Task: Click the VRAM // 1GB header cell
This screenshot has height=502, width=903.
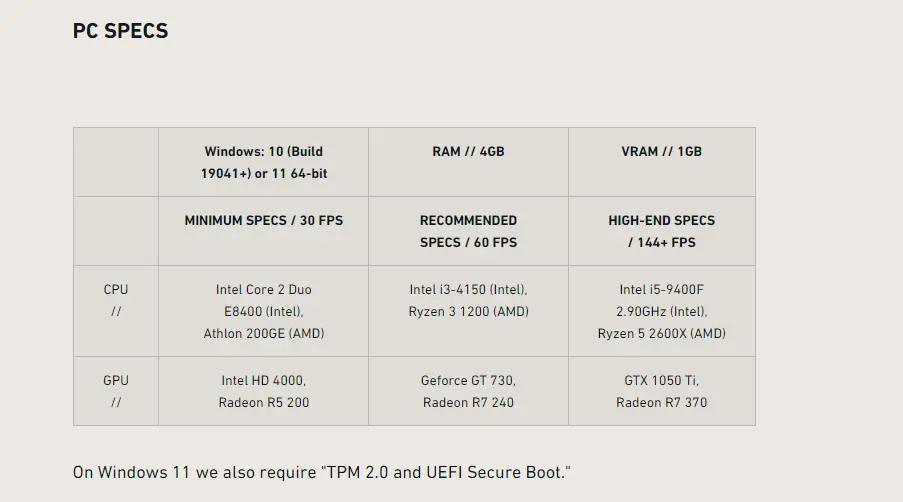Action: pyautogui.click(x=662, y=162)
